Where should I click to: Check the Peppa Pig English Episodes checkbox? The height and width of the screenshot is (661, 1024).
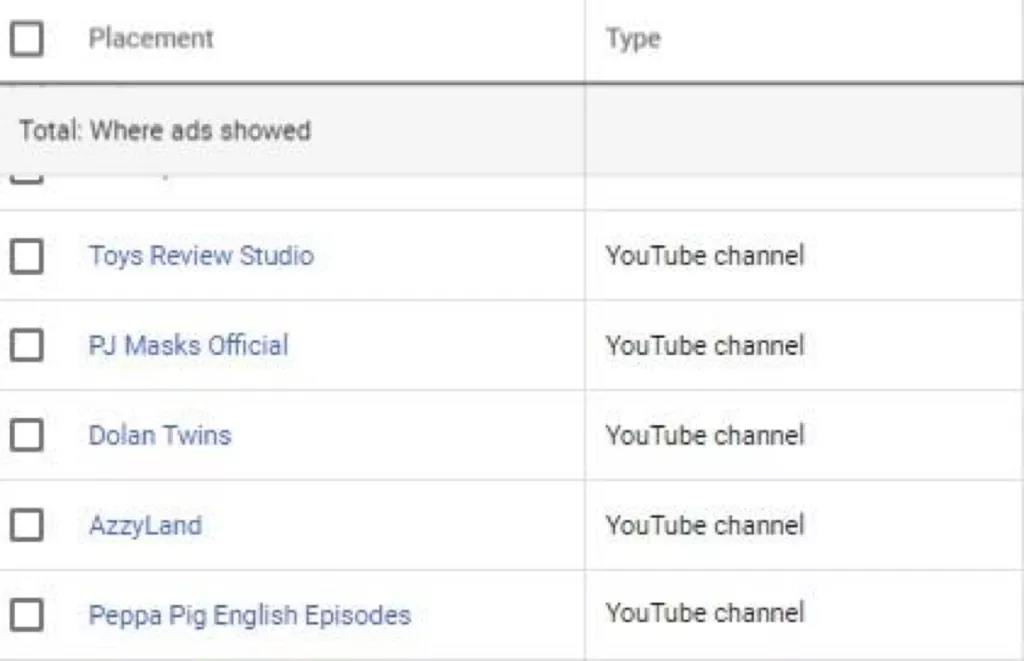coord(27,615)
